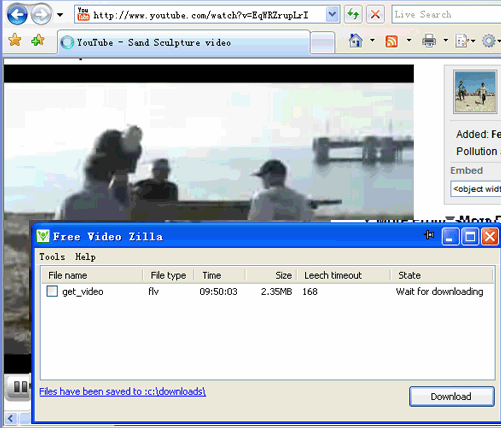Refresh the page with green arrows icon

coord(353,14)
